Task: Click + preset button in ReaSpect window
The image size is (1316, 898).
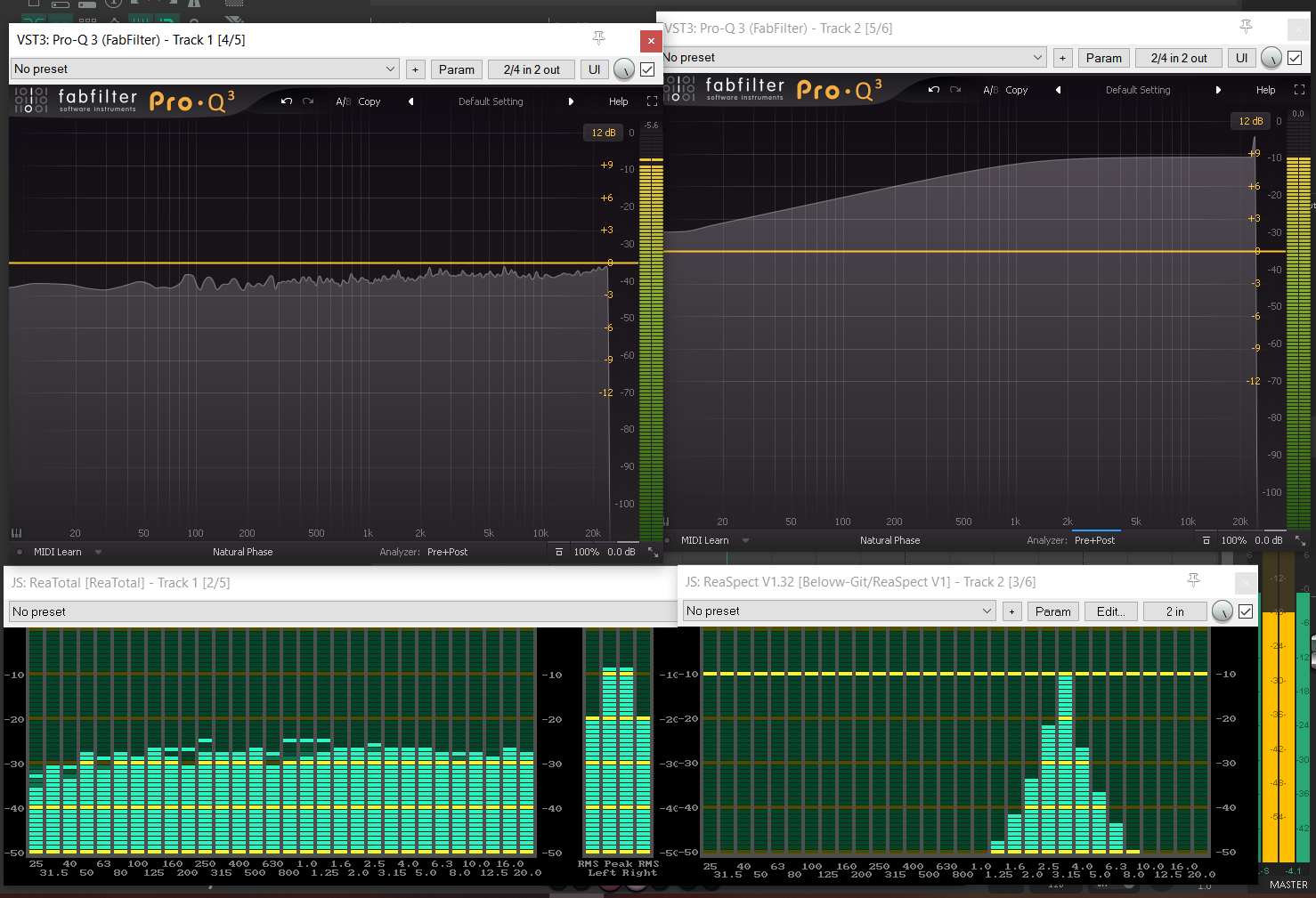Action: pyautogui.click(x=1011, y=611)
